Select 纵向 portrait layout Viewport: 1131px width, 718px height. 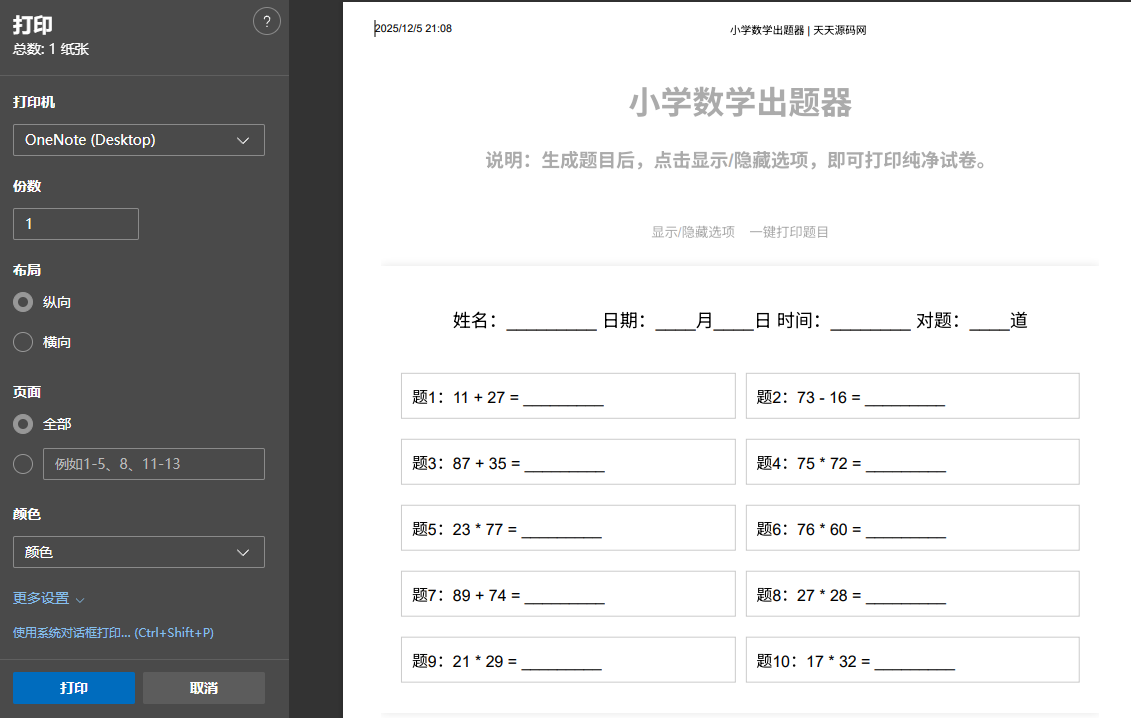(x=22, y=302)
